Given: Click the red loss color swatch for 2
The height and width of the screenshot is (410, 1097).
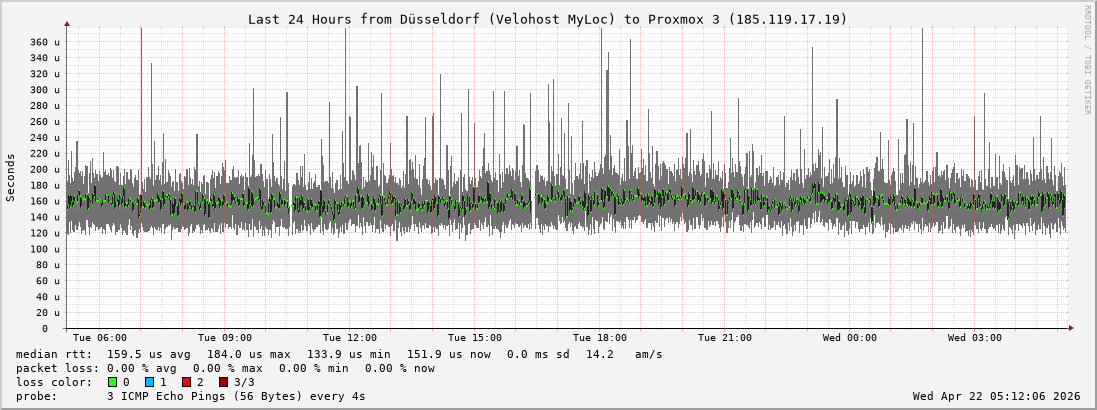Looking at the screenshot, I should (186, 382).
